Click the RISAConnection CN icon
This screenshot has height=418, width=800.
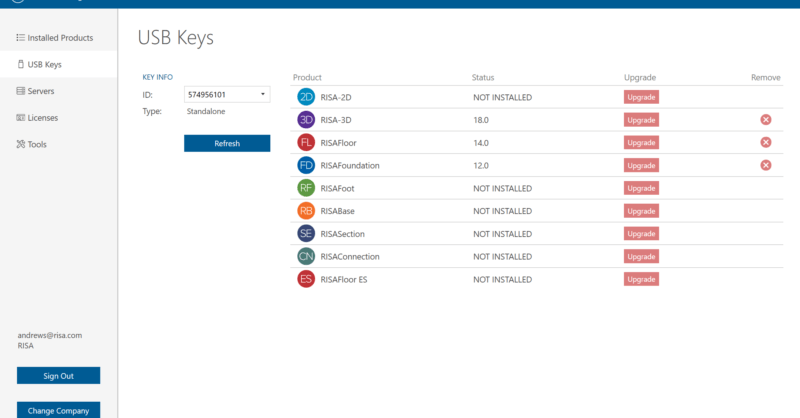306,256
